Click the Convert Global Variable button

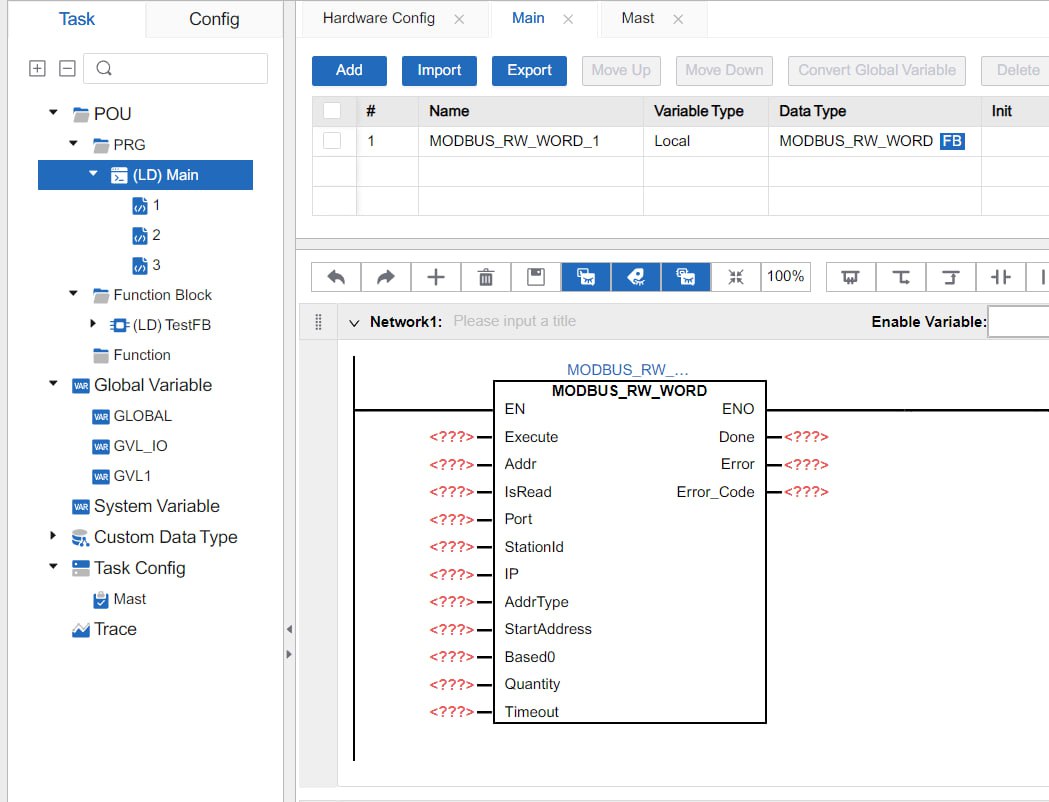pos(876,70)
